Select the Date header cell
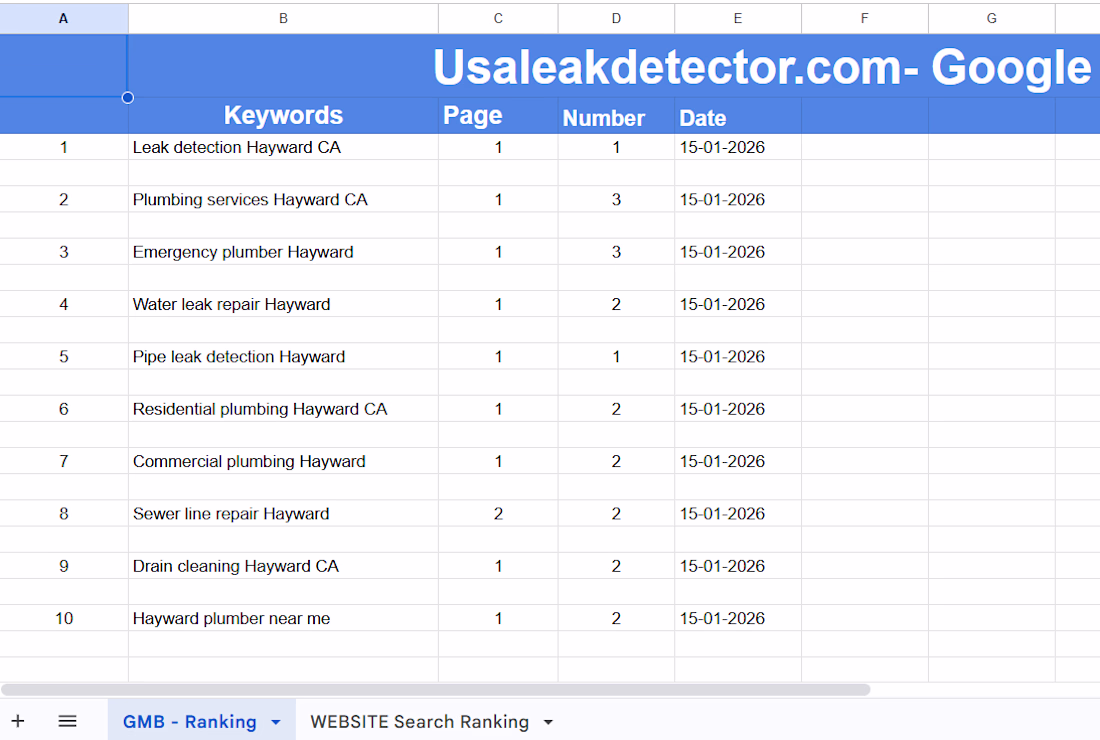1100x740 pixels. point(738,116)
